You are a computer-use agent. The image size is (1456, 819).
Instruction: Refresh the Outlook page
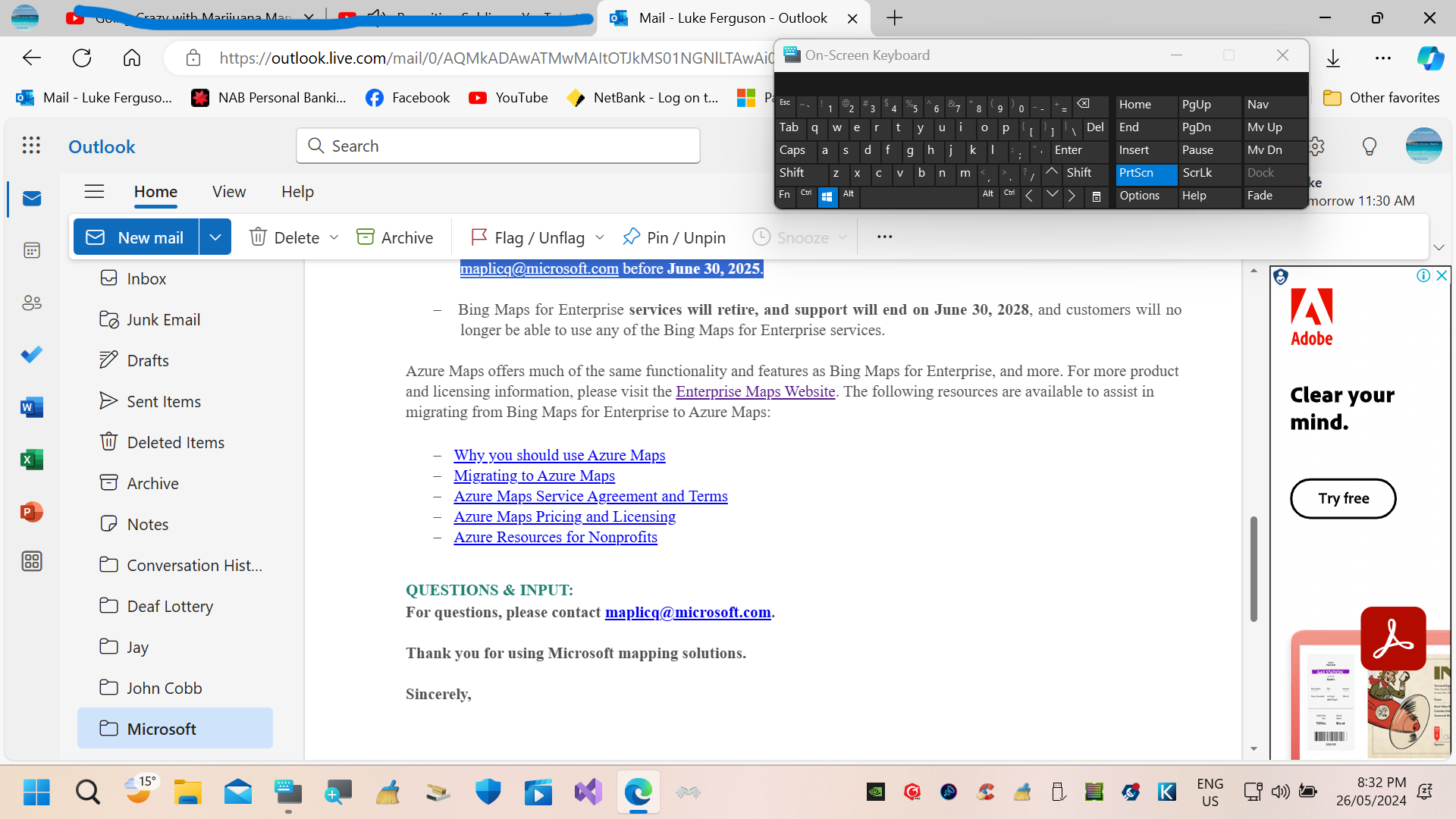[x=82, y=58]
